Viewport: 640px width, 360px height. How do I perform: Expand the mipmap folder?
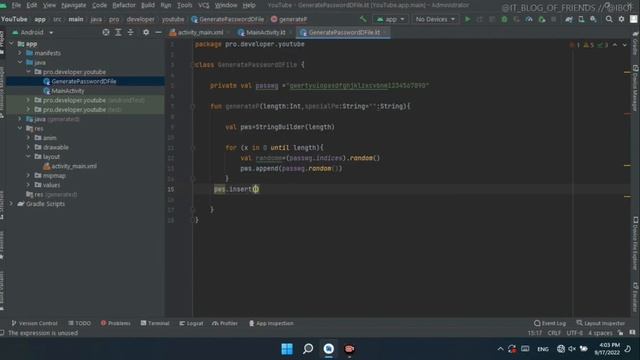click(28, 176)
